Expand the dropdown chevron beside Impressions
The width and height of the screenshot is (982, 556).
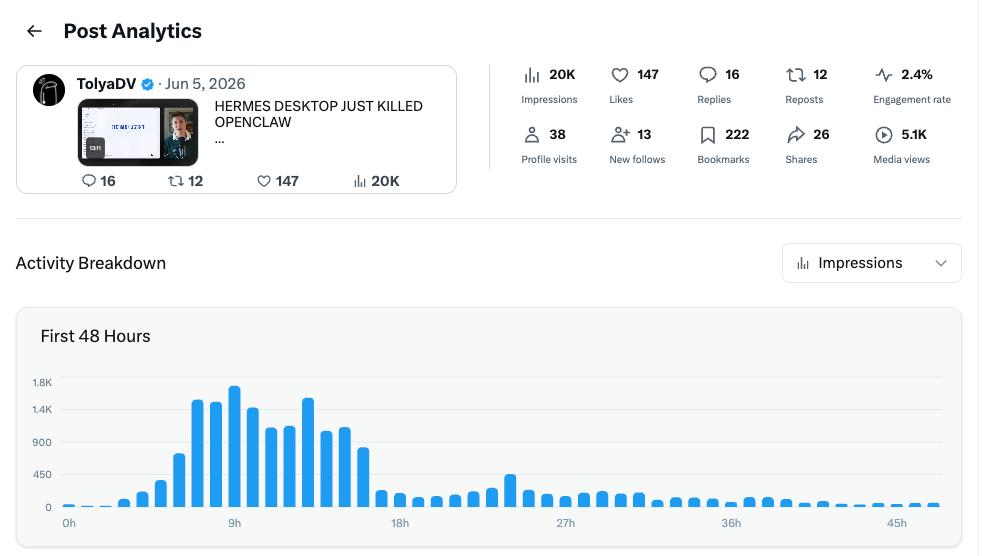click(941, 264)
